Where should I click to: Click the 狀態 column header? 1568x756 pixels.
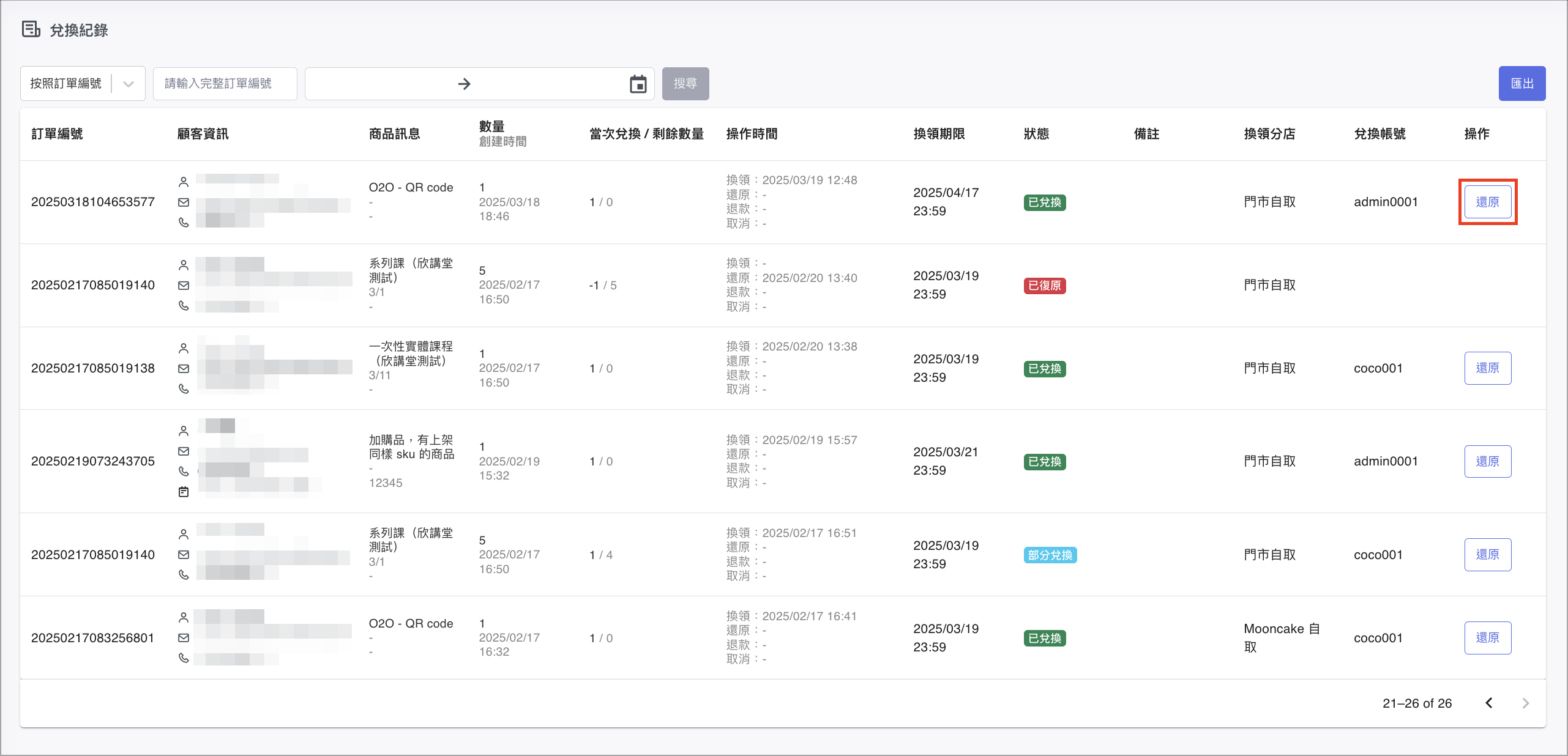coord(1036,134)
